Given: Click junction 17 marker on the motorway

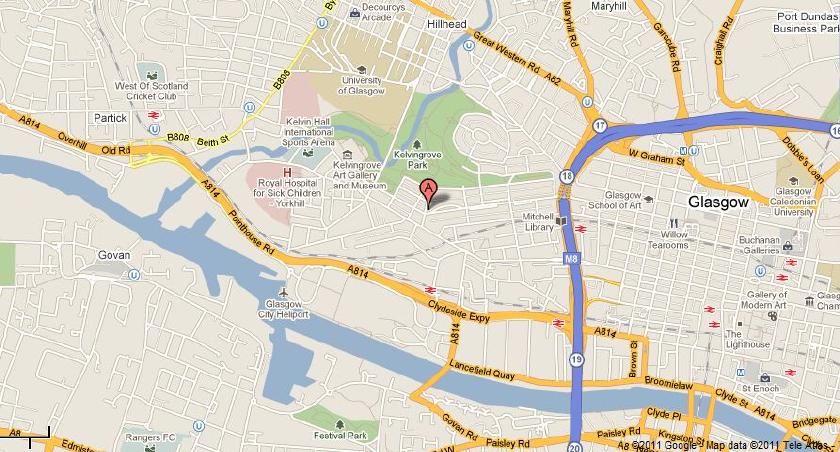Looking at the screenshot, I should [600, 127].
